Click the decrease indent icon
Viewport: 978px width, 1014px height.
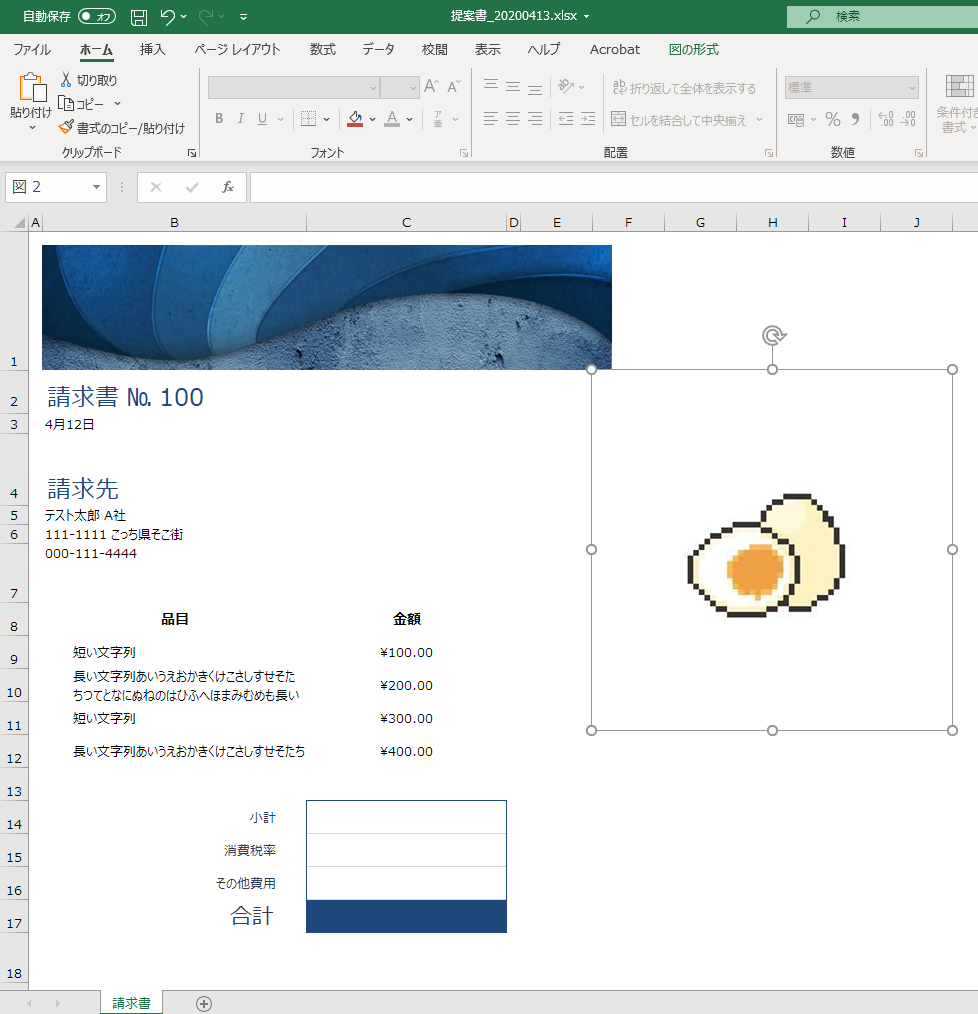pyautogui.click(x=566, y=118)
